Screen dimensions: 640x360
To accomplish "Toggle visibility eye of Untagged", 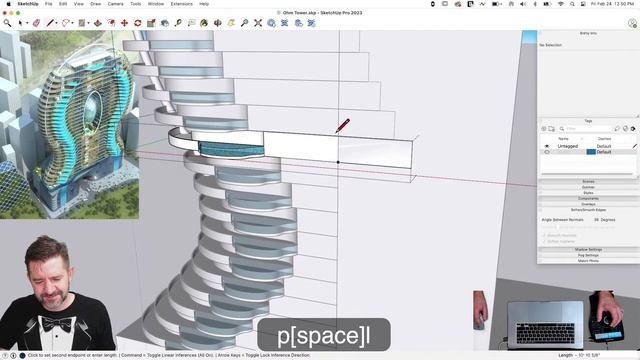I will click(x=547, y=146).
